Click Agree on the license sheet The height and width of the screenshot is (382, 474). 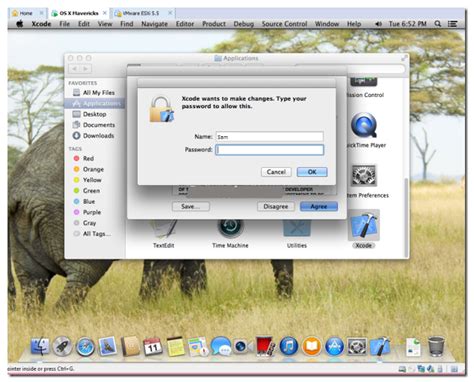pos(319,206)
